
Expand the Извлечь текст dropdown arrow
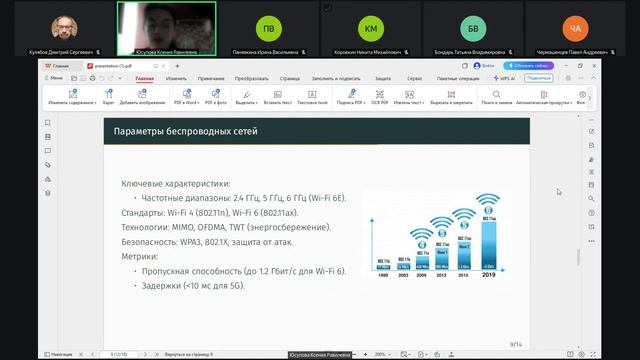(423, 103)
